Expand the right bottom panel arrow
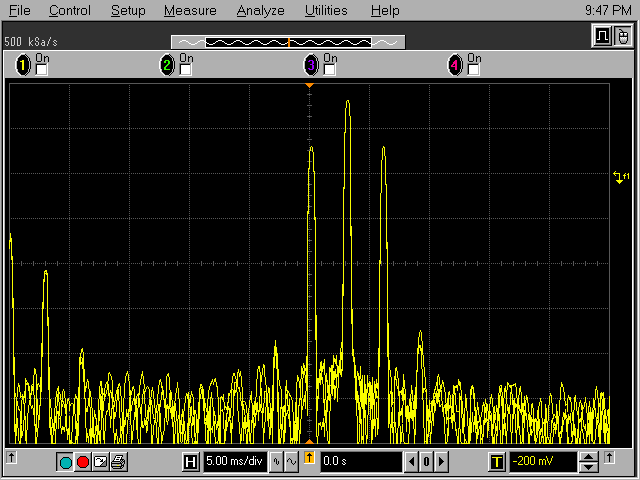The width and height of the screenshot is (640, 480). 609,457
